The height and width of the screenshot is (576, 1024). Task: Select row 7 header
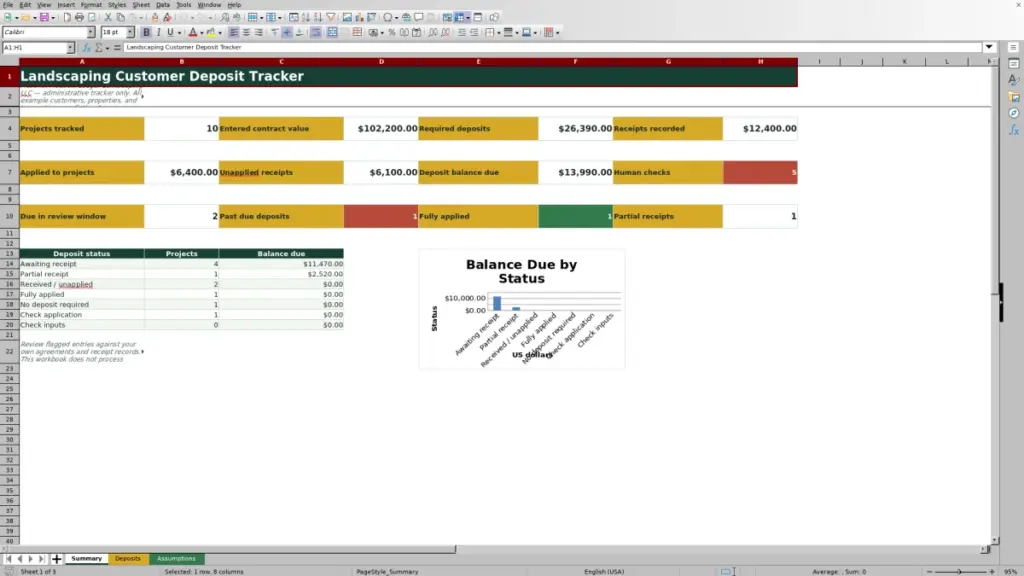click(9, 172)
